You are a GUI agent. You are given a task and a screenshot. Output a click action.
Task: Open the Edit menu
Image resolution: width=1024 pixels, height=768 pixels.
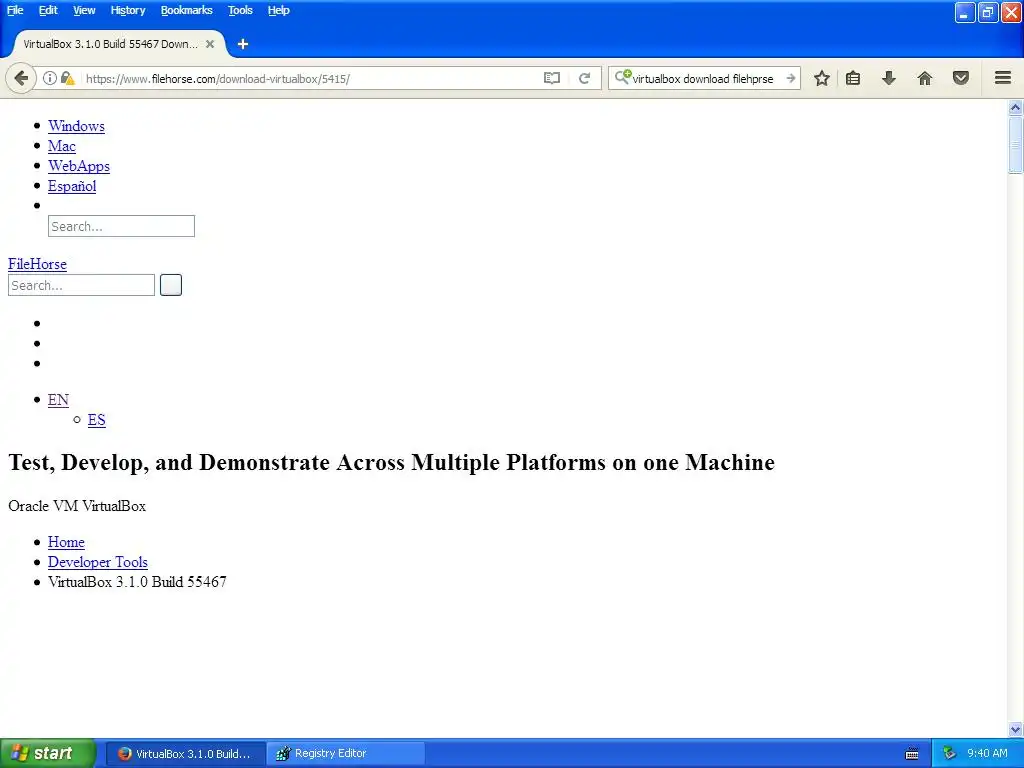pos(48,10)
